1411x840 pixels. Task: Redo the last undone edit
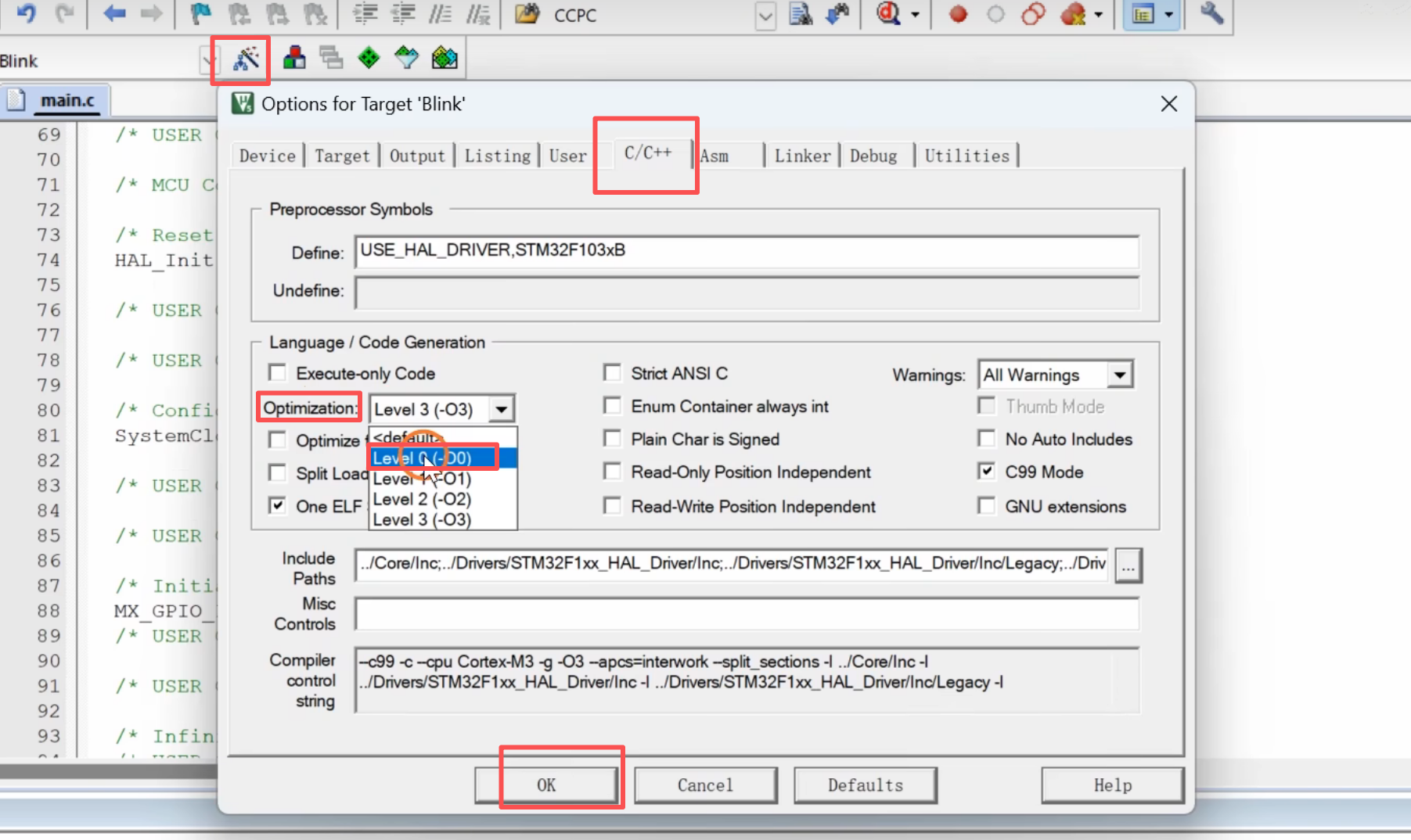tap(65, 14)
